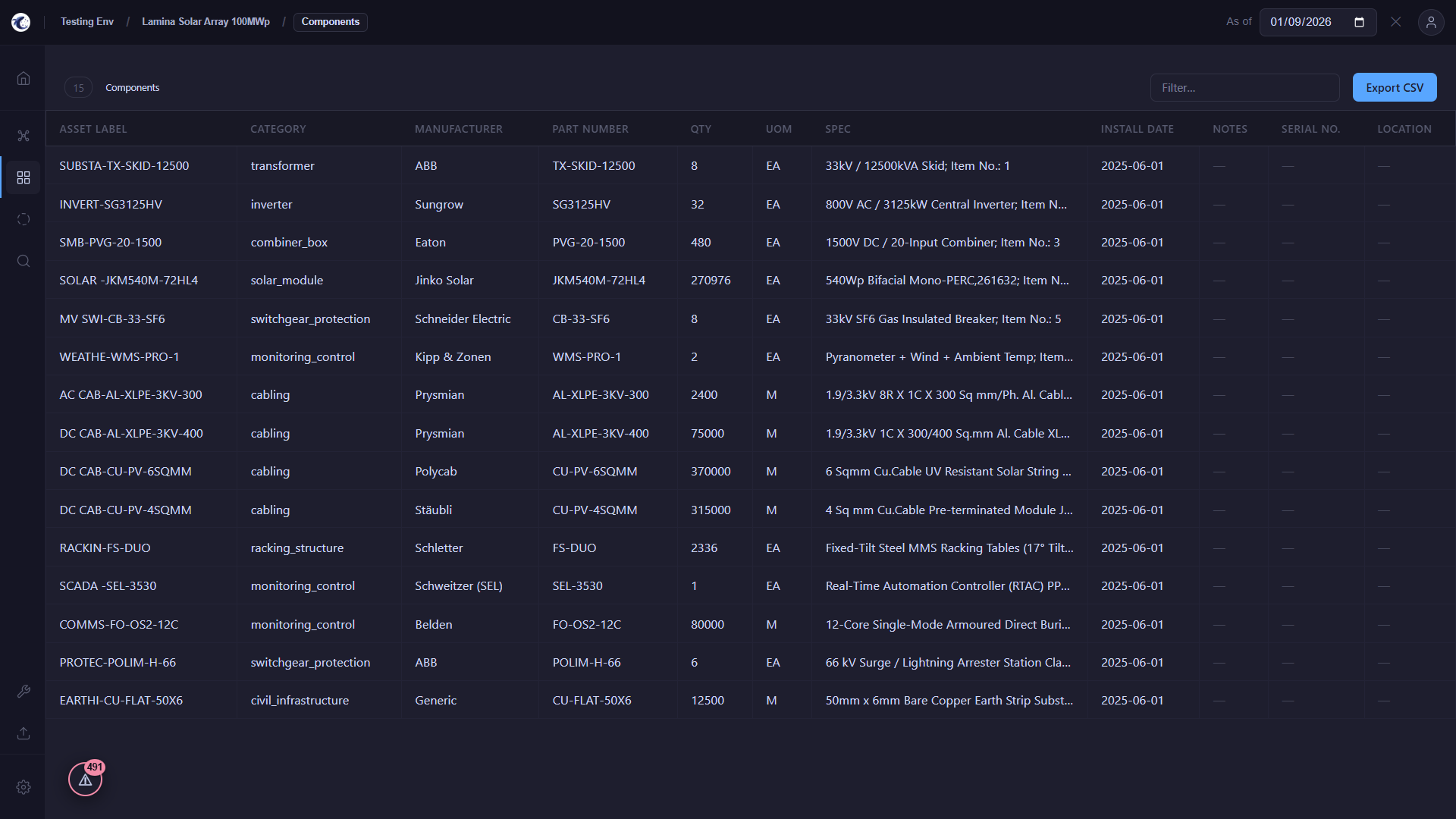
Task: Sort by NOTES column header
Action: pos(1230,129)
